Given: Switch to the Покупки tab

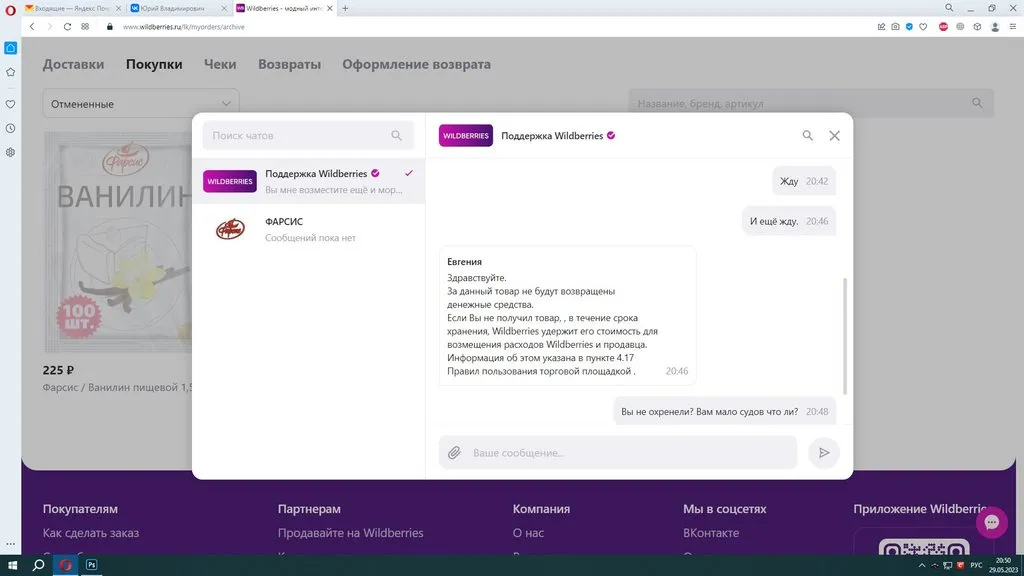Looking at the screenshot, I should pyautogui.click(x=154, y=64).
